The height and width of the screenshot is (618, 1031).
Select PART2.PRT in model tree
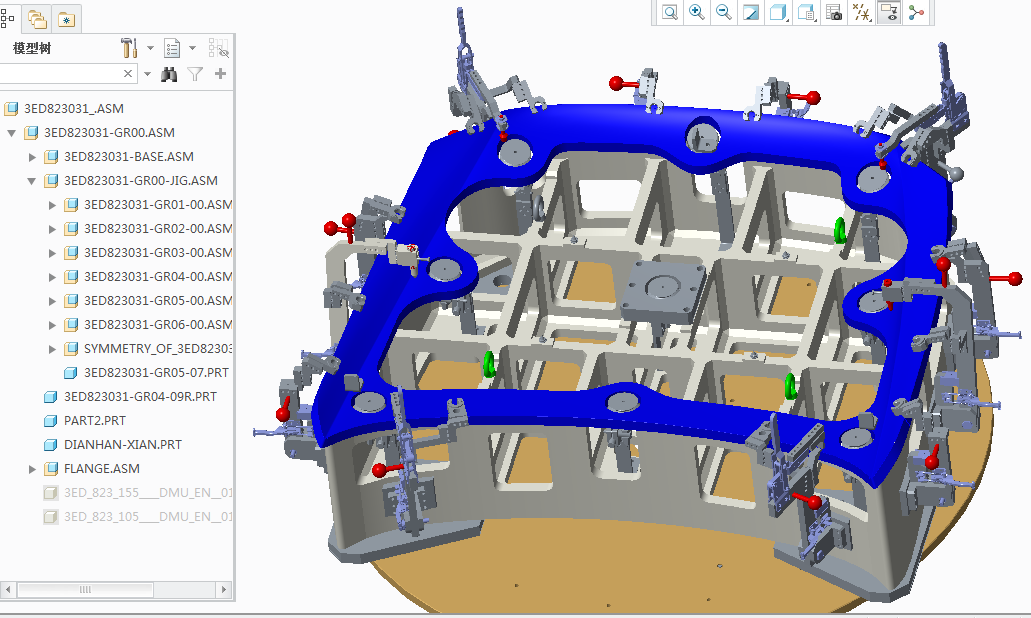(x=95, y=421)
